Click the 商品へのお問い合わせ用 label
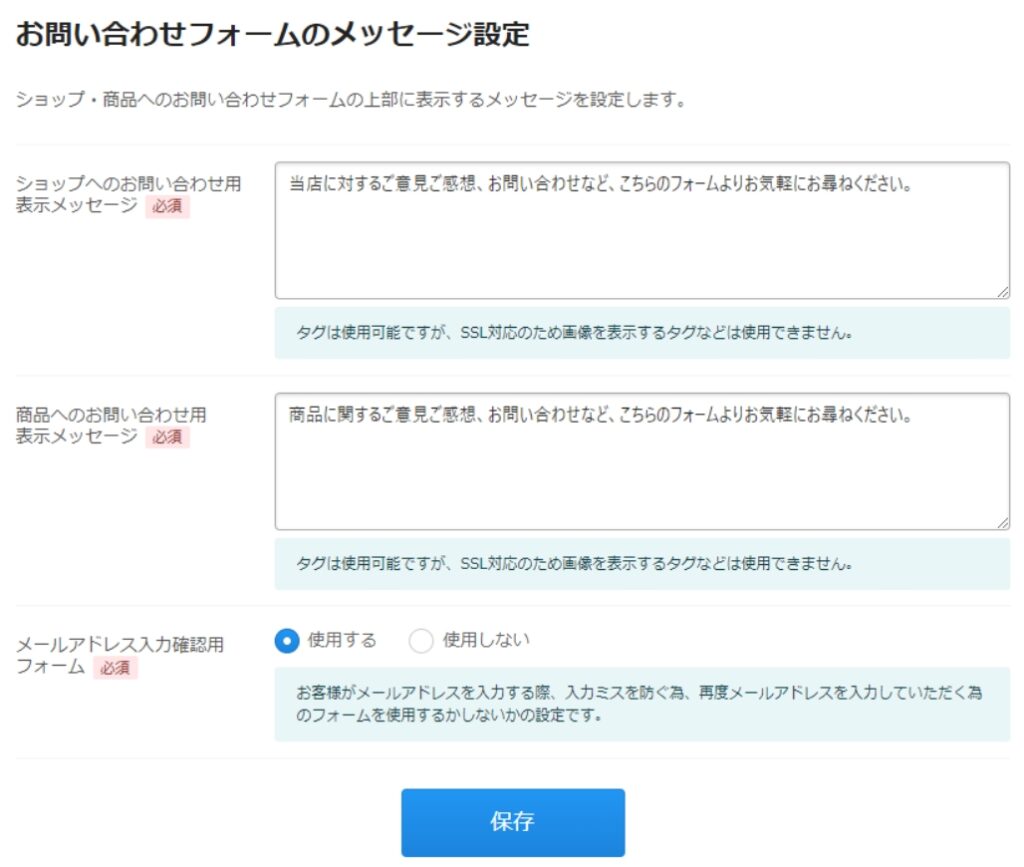Viewport: 1024px width, 867px height. coord(111,414)
